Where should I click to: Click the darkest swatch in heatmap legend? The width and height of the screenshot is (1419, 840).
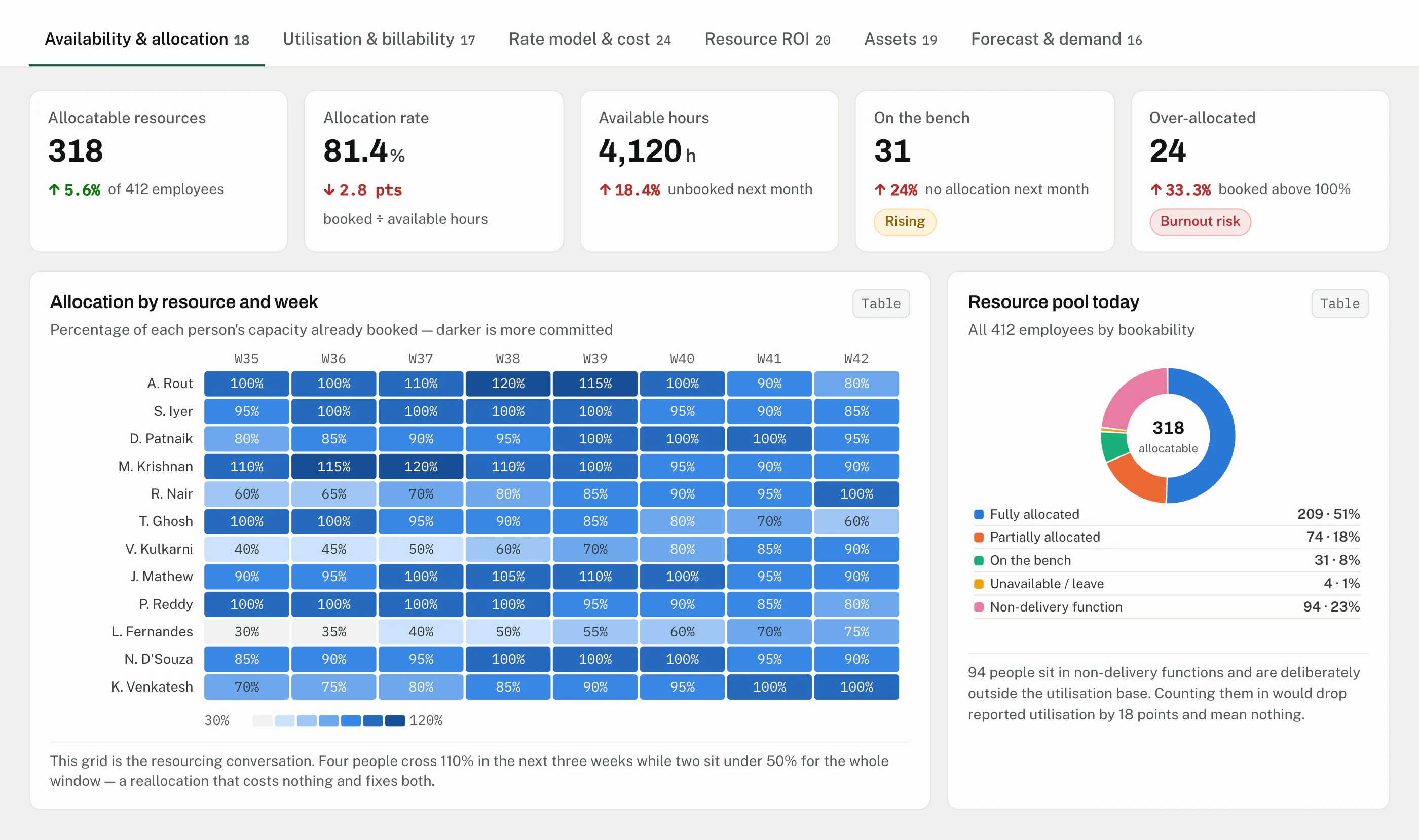[x=395, y=720]
